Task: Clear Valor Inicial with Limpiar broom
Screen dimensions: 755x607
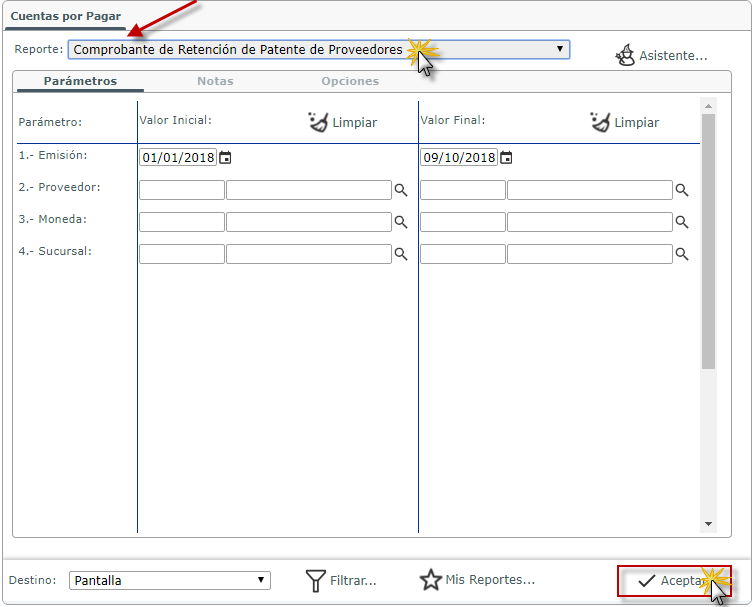Action: pyautogui.click(x=343, y=122)
